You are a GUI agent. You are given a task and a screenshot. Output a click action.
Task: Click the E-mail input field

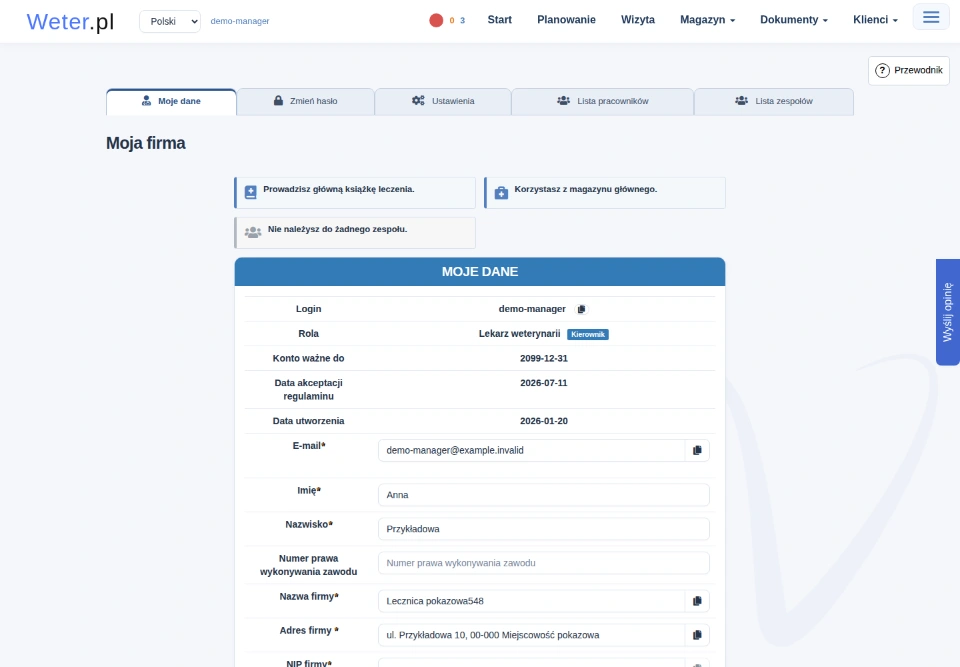(x=531, y=450)
